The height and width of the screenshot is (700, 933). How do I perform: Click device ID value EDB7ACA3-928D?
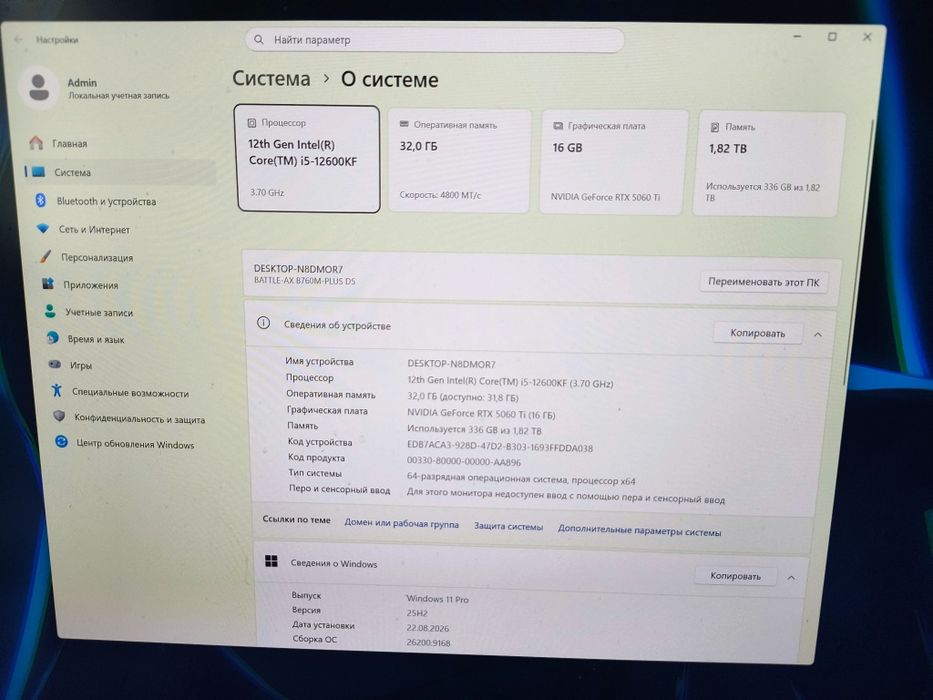coord(500,447)
